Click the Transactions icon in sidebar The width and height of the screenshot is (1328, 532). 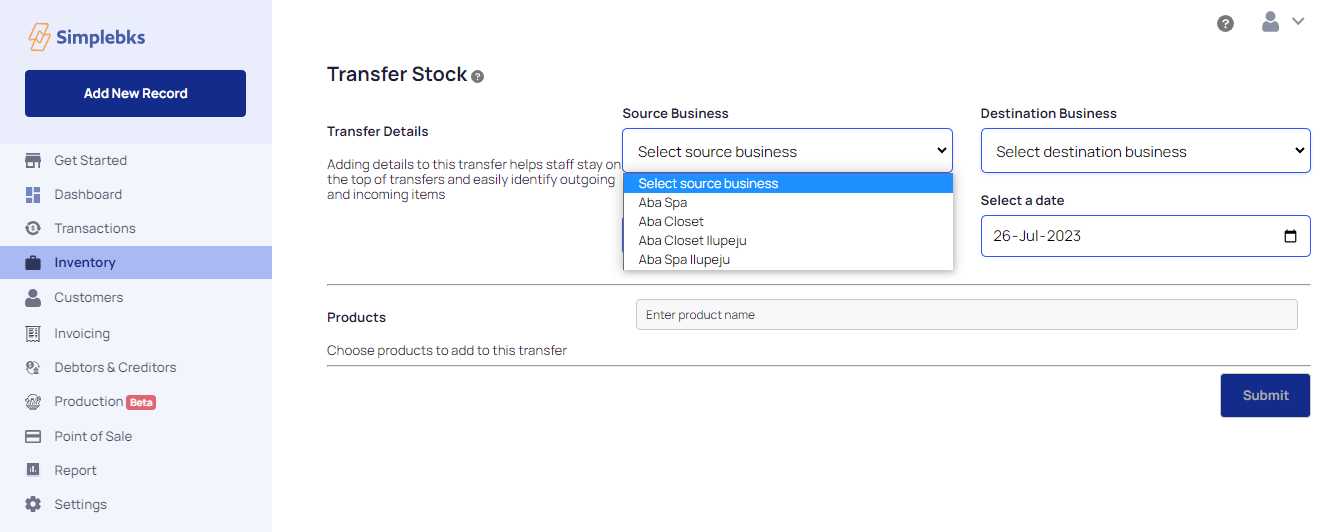click(x=33, y=228)
